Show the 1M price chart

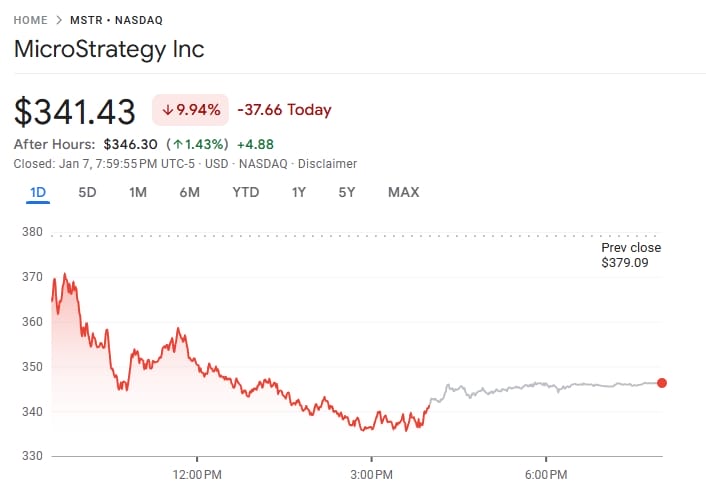138,192
